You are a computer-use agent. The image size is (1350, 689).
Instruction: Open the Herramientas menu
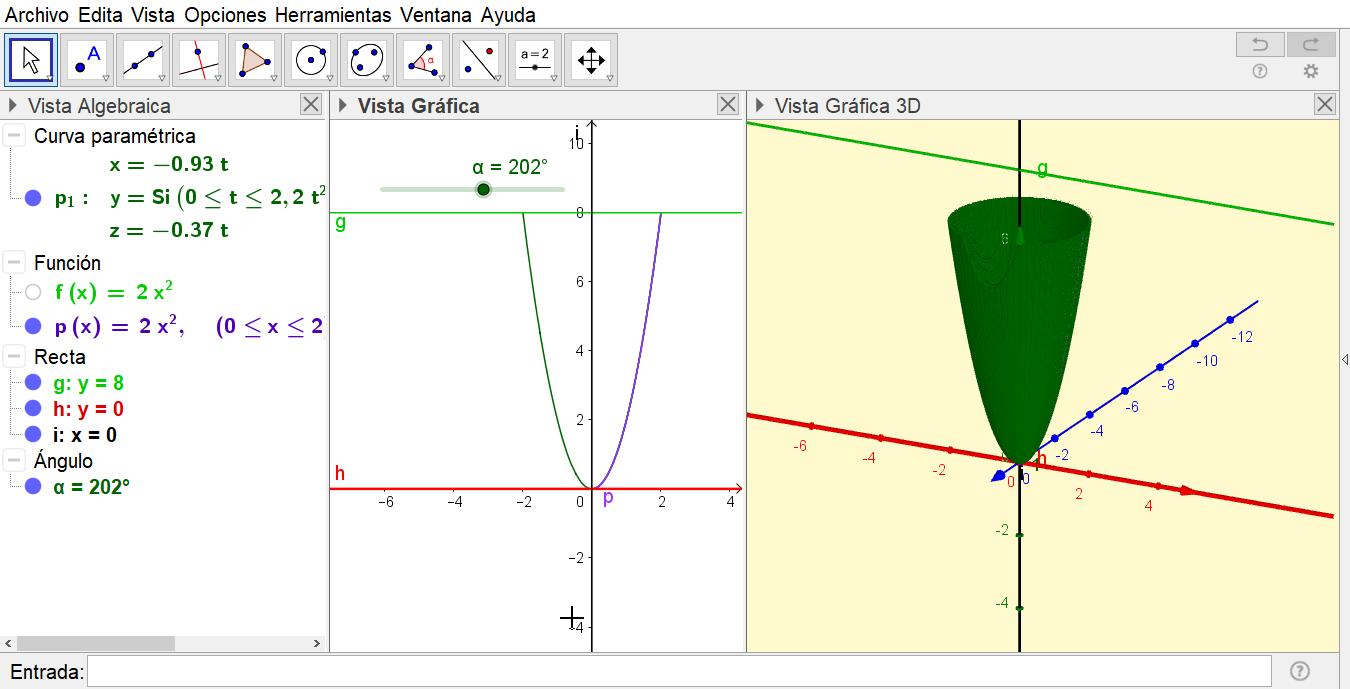(x=333, y=15)
